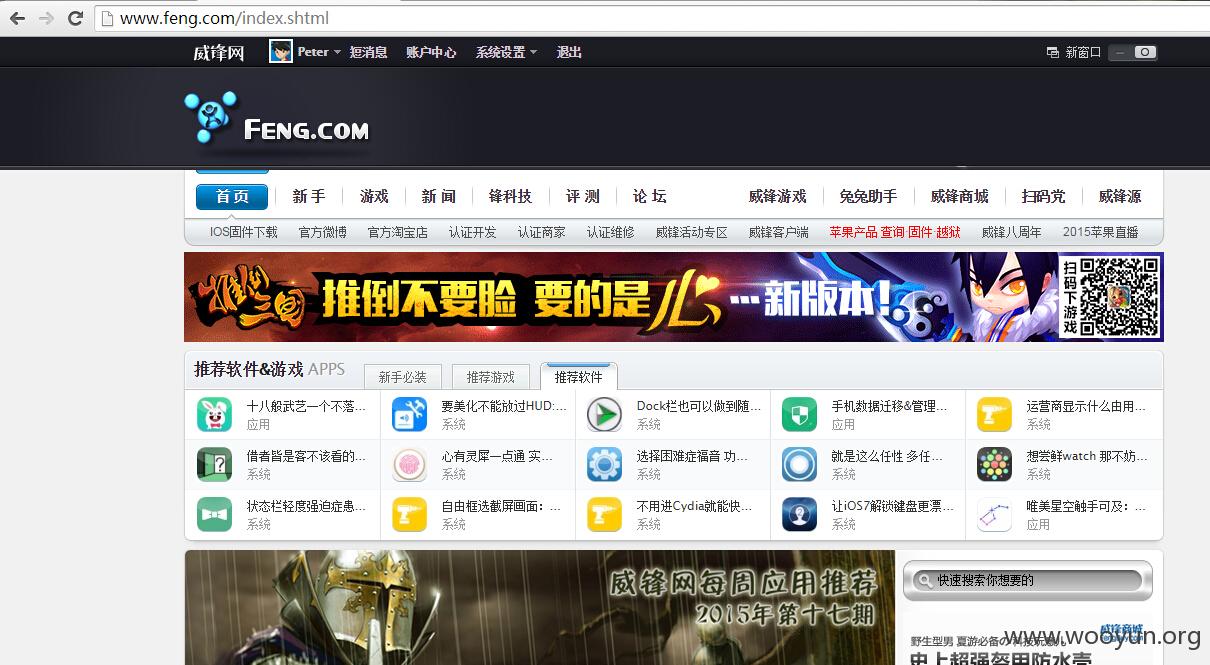Image resolution: width=1210 pixels, height=665 pixels.
Task: Open the 新闻 navigation item
Action: 439,196
